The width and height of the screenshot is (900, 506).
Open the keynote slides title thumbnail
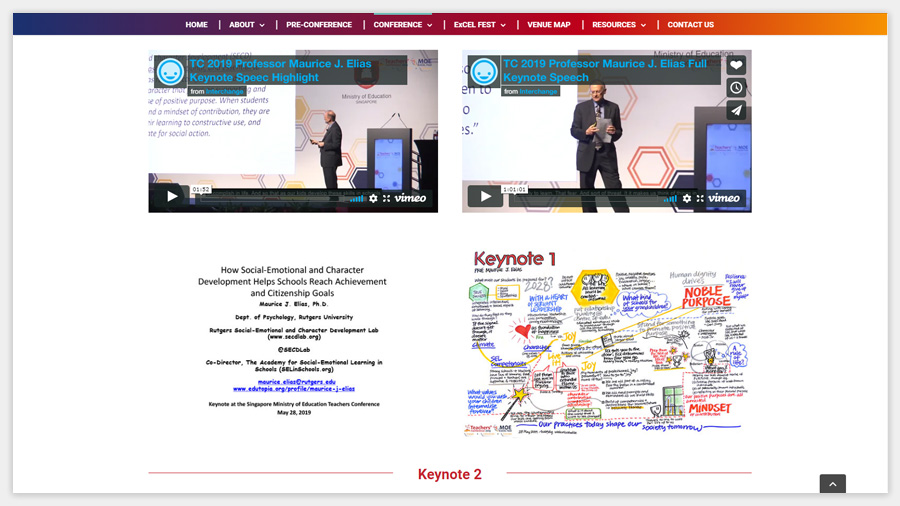pos(293,341)
